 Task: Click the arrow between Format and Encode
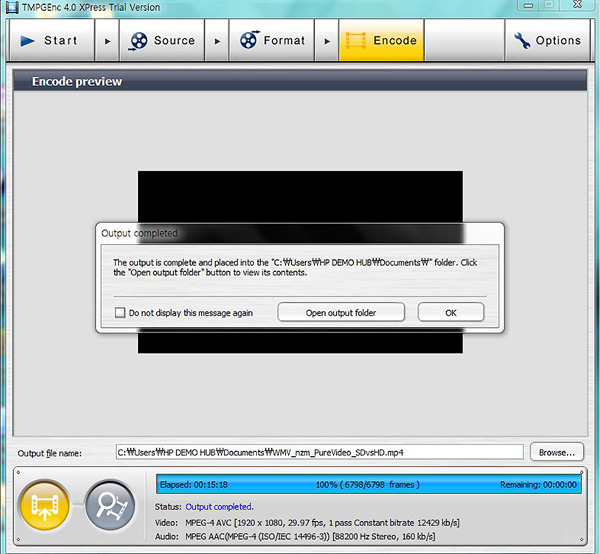pyautogui.click(x=327, y=41)
